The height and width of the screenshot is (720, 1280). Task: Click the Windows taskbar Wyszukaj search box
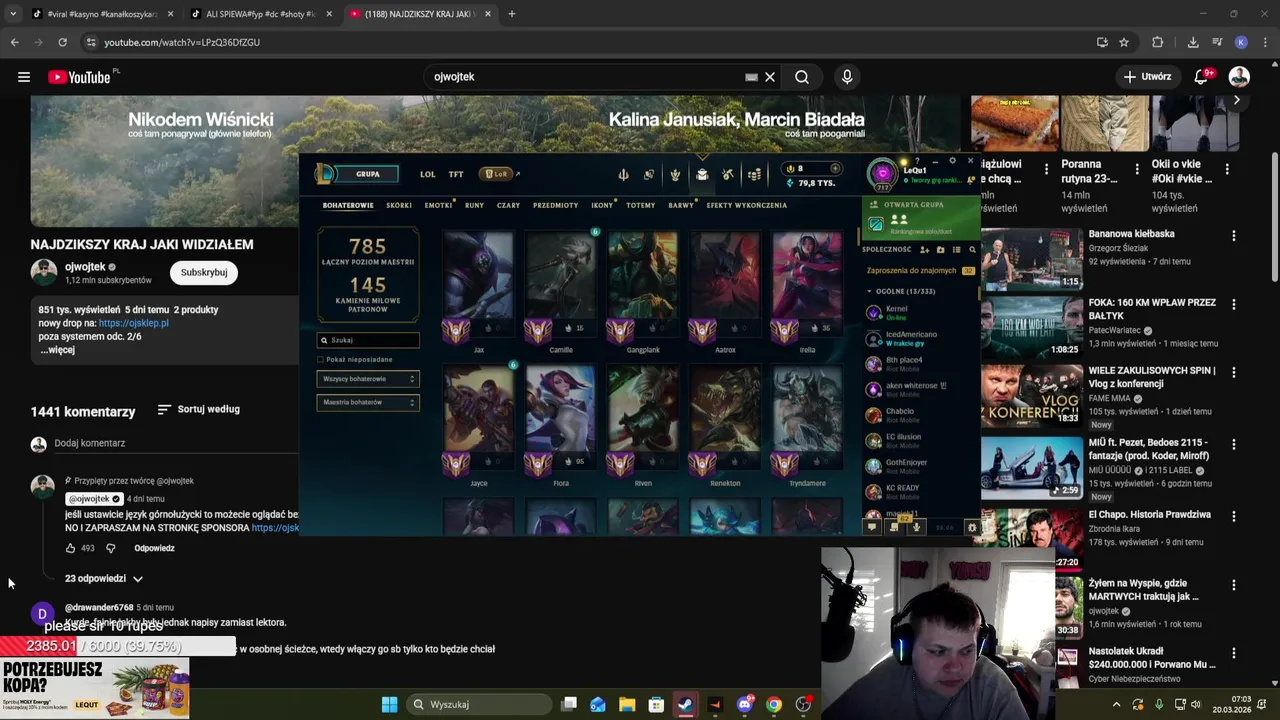click(479, 704)
